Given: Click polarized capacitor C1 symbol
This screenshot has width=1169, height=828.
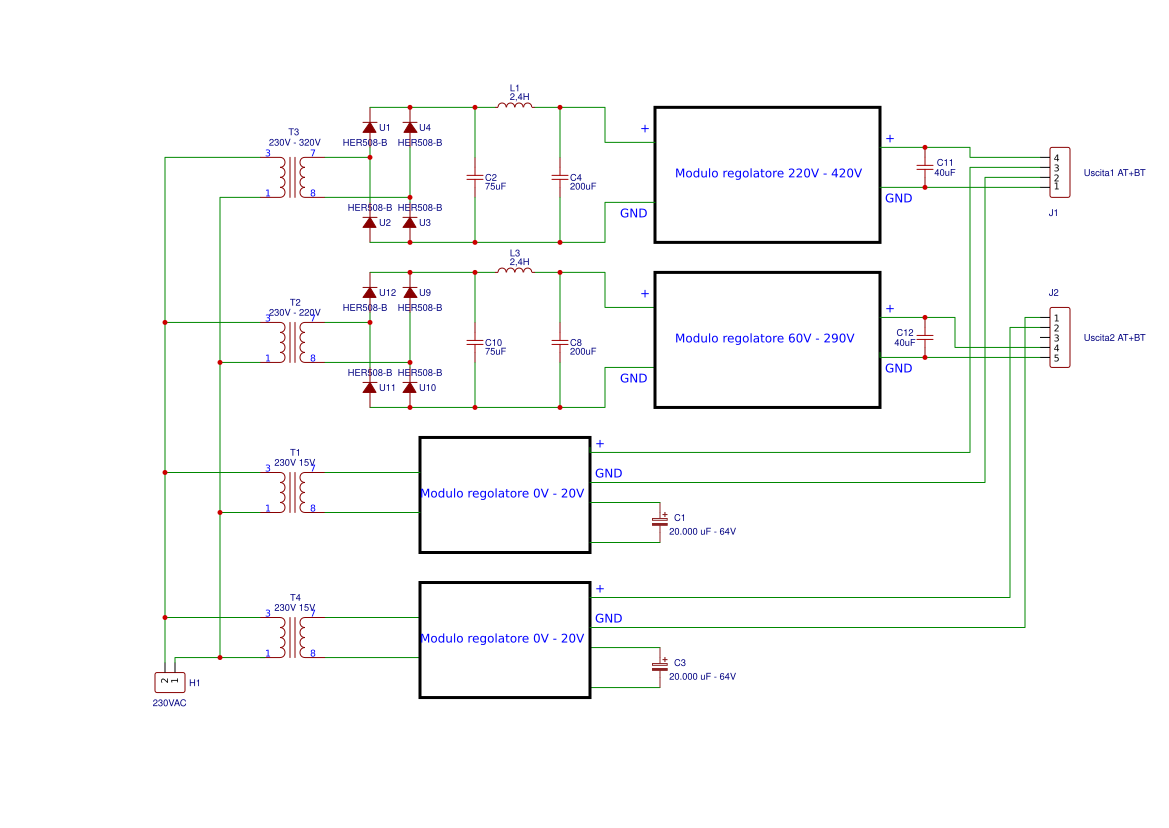Looking at the screenshot, I should tap(660, 519).
